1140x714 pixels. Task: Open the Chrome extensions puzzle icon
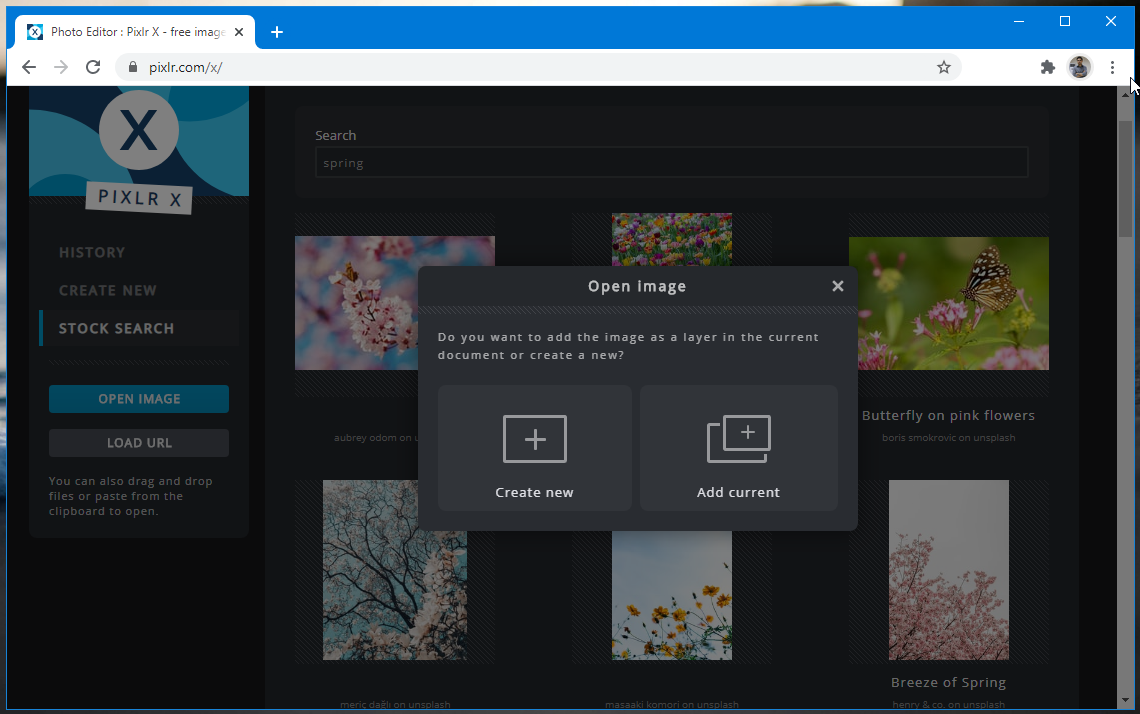pos(1047,67)
